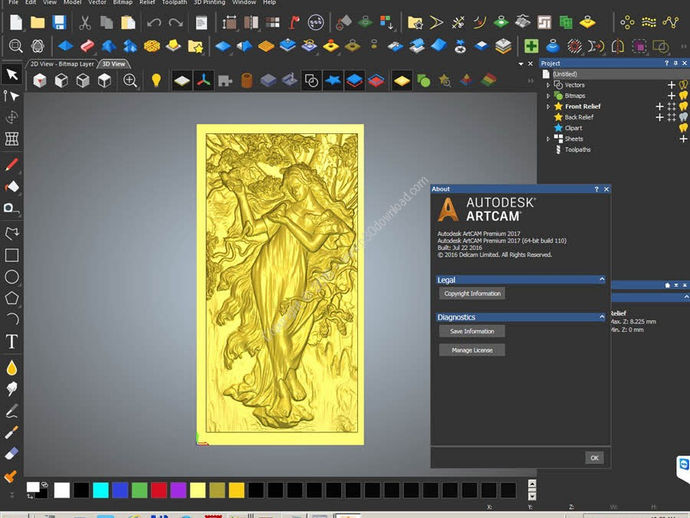Select the Eraser tool in left toolbar

tap(12, 453)
